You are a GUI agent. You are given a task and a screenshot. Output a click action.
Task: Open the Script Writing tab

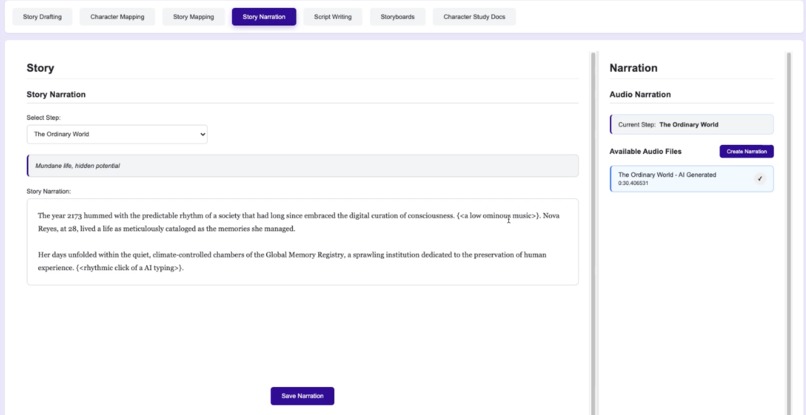(x=333, y=16)
